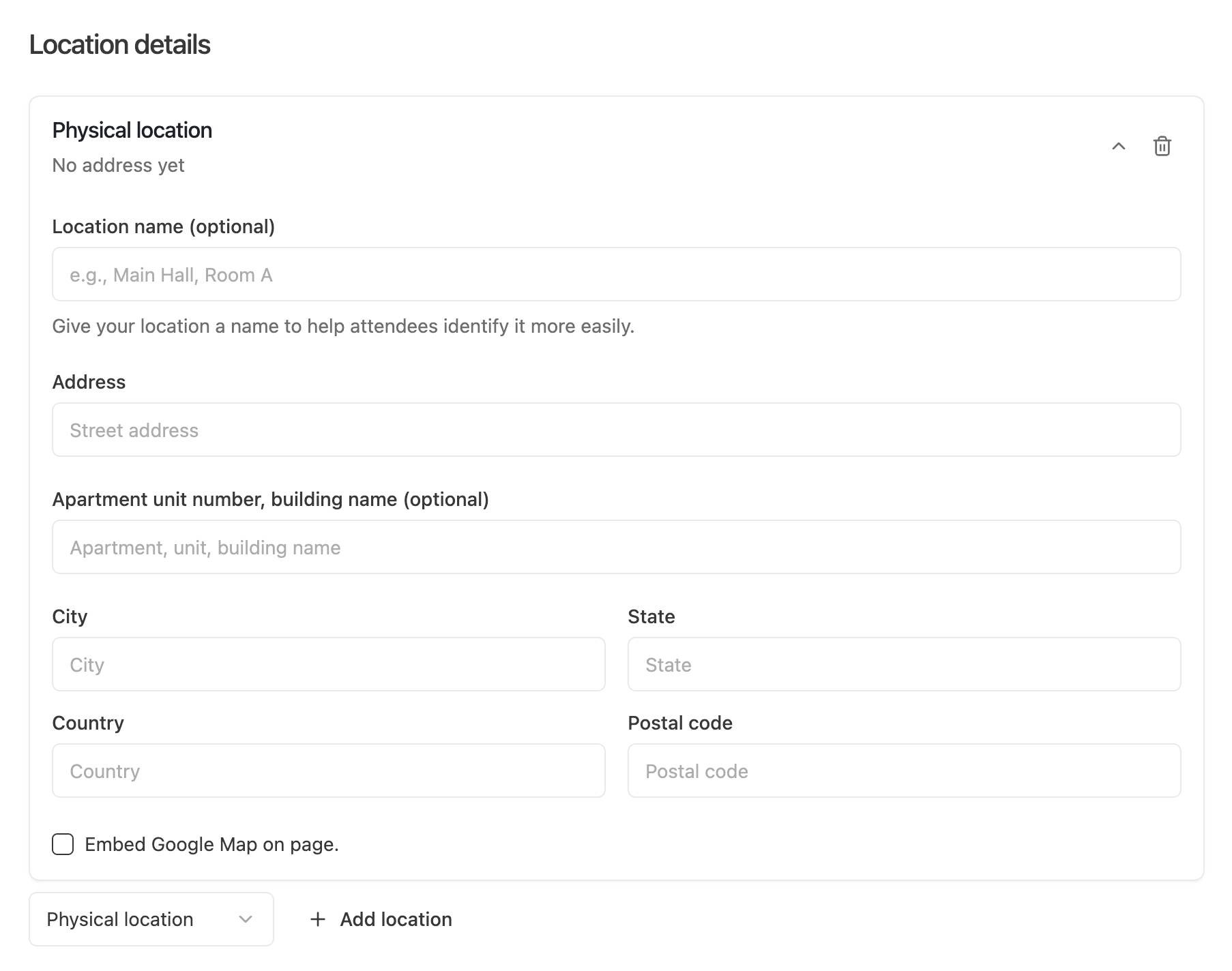Open the Physical location type dropdown

151,919
